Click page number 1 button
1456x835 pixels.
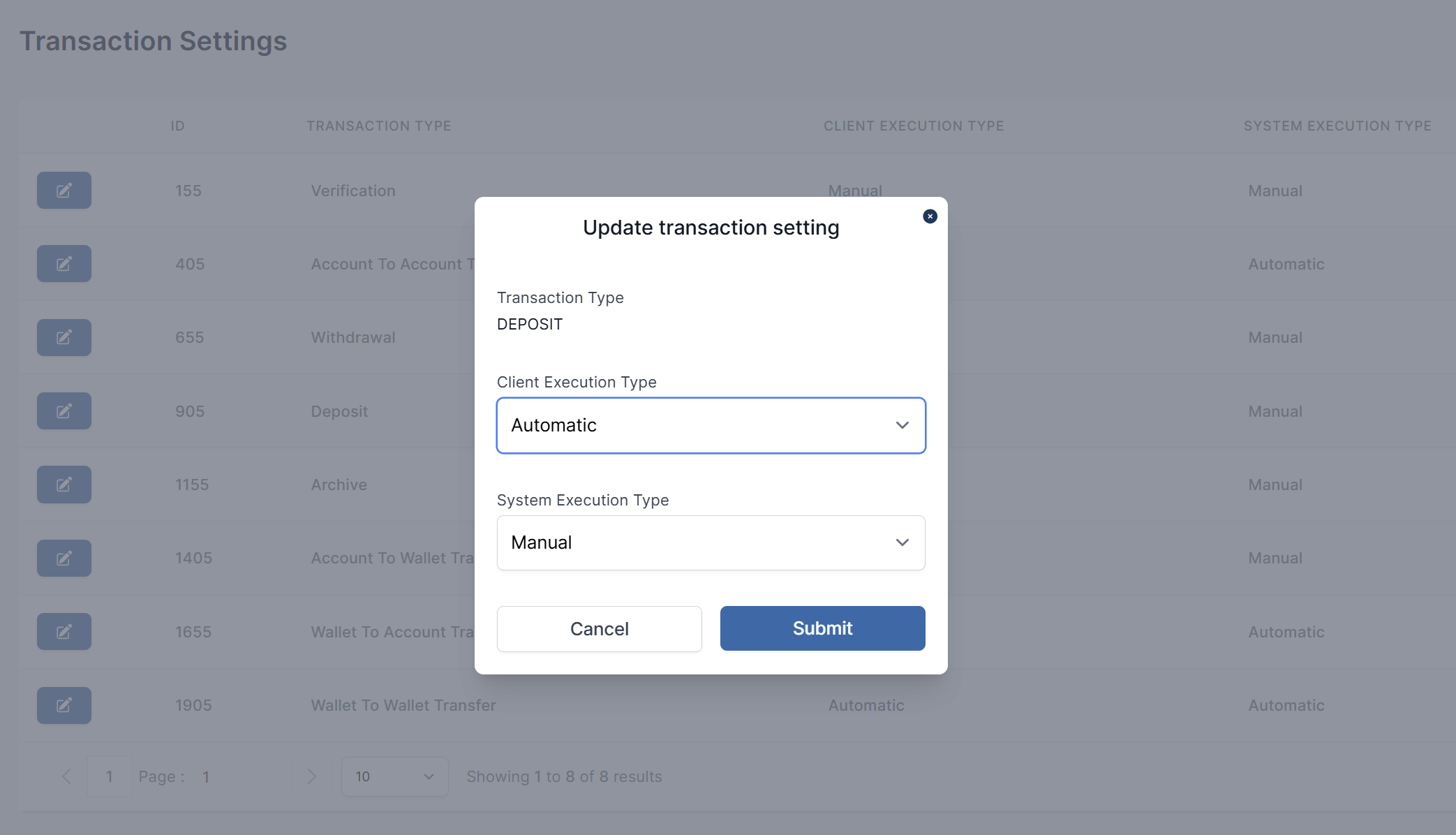(110, 776)
